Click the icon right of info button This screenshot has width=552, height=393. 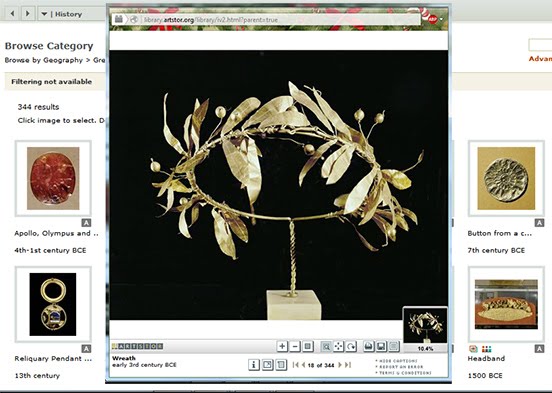267,365
